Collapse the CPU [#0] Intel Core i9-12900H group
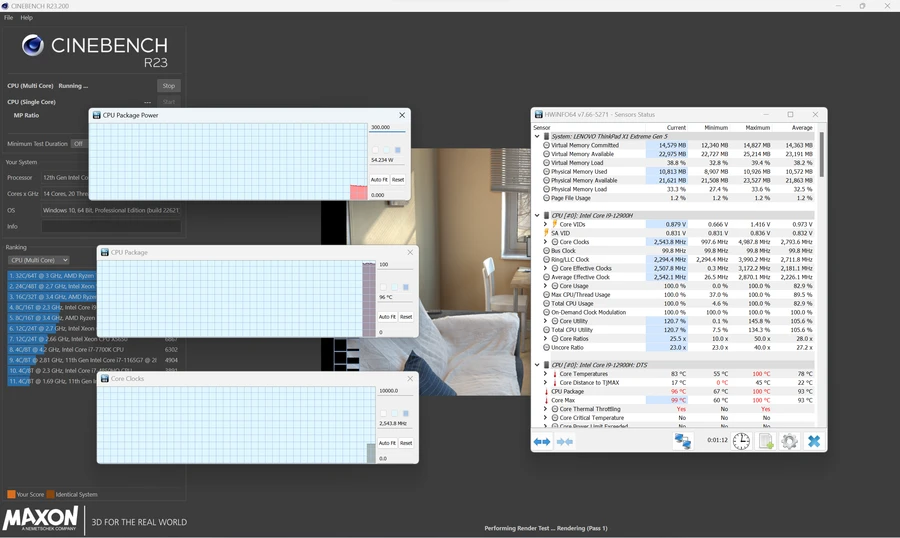This screenshot has height=538, width=900. tap(537, 215)
